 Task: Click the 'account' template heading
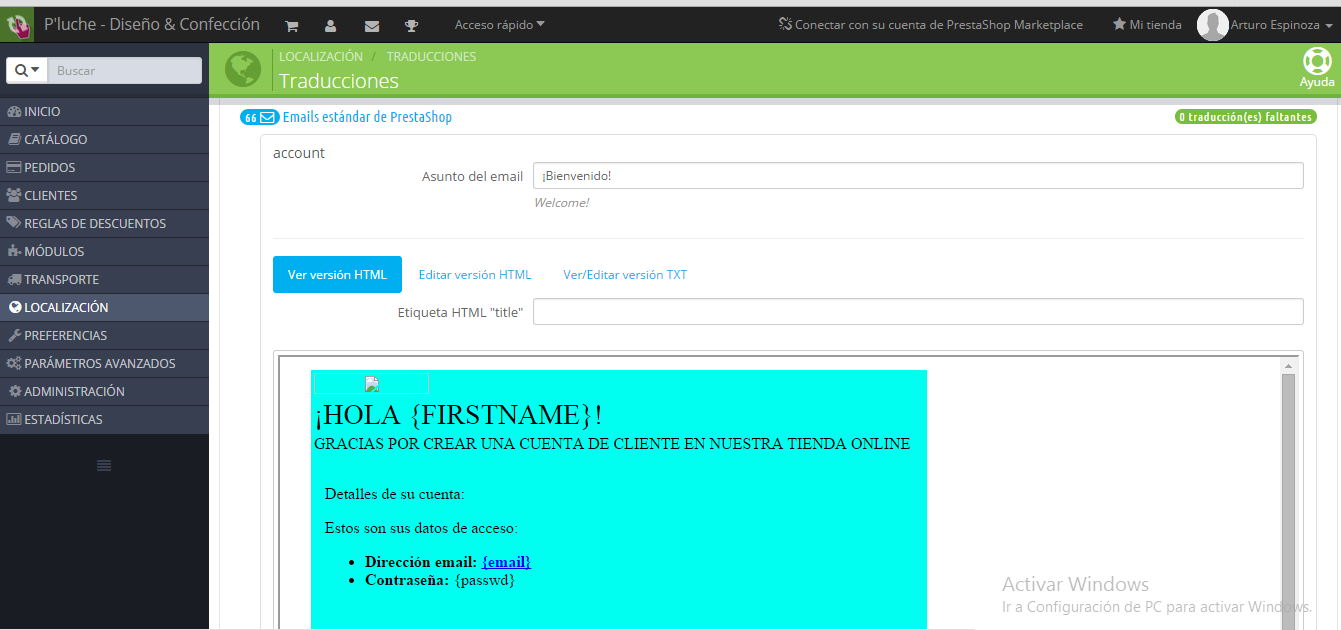point(299,153)
